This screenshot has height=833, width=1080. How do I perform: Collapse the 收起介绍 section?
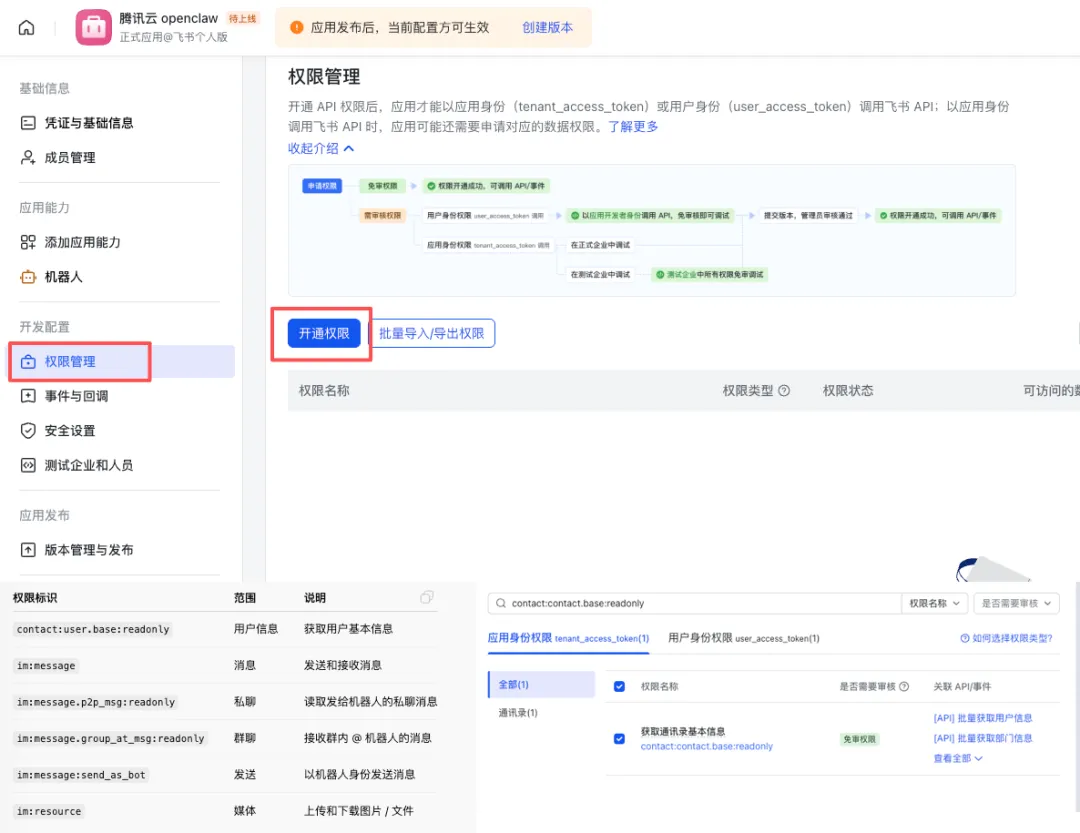tap(321, 148)
